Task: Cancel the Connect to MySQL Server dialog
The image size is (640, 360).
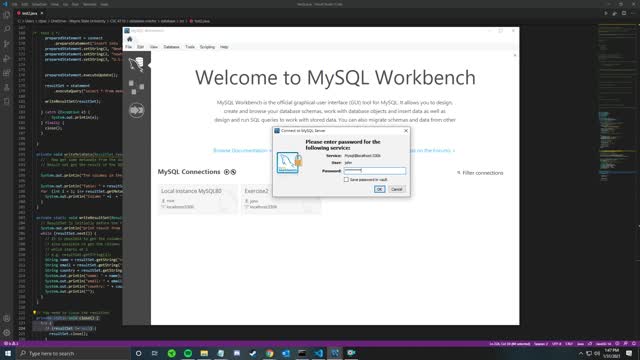Action: (397, 189)
